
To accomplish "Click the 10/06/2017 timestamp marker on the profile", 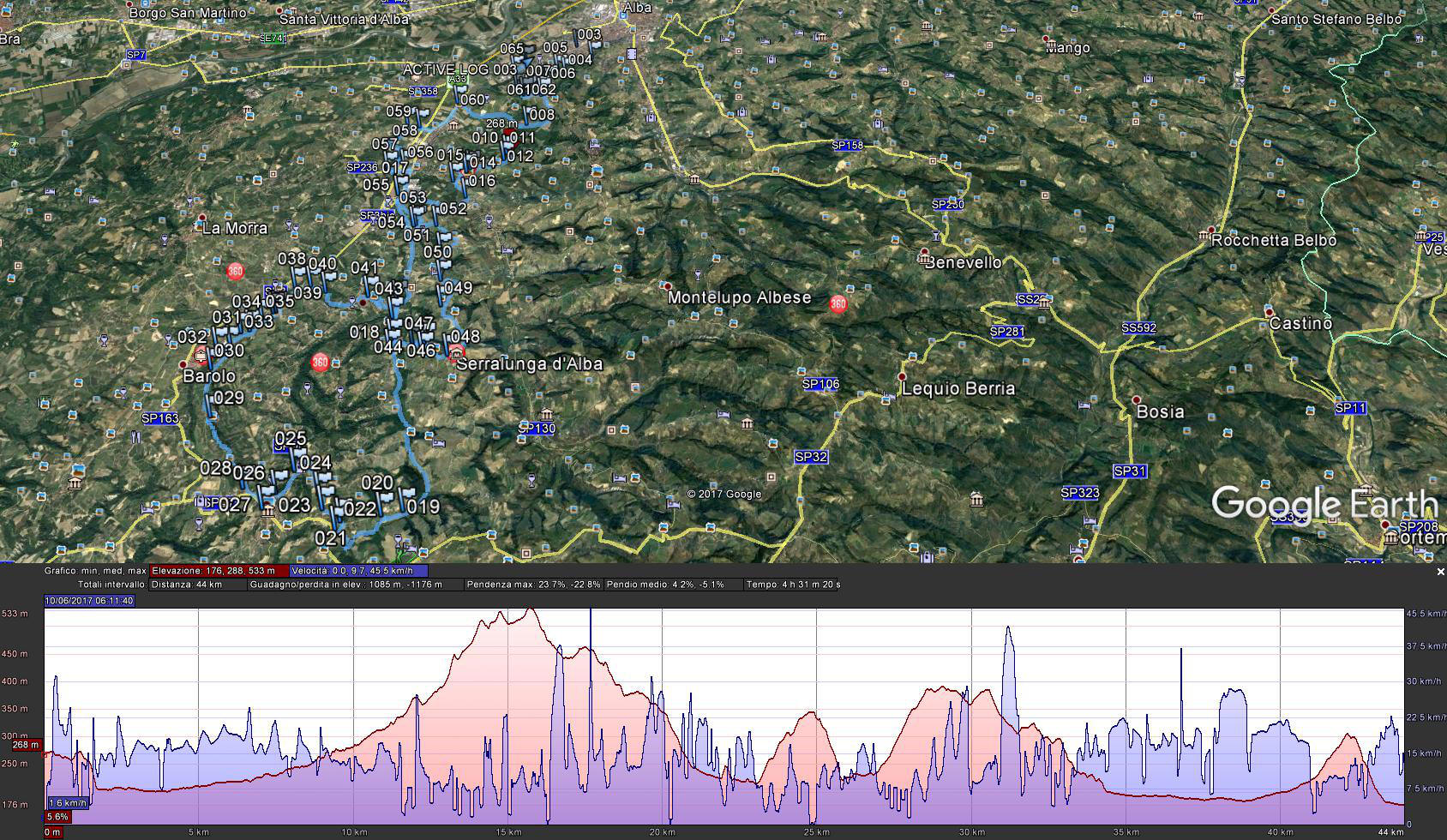I will 89,601.
